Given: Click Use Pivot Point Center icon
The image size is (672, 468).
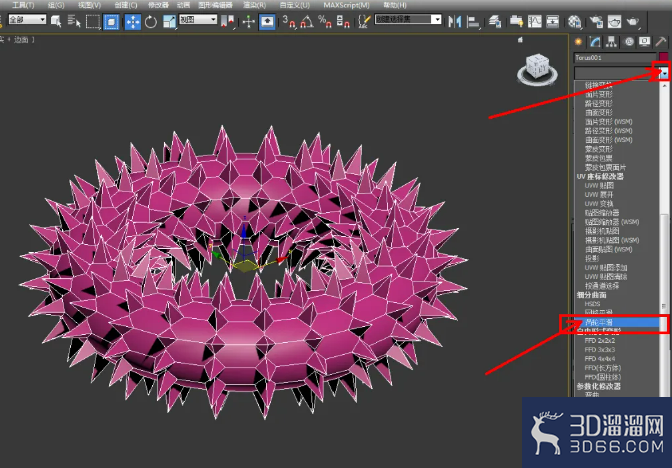Looking at the screenshot, I should click(x=228, y=21).
